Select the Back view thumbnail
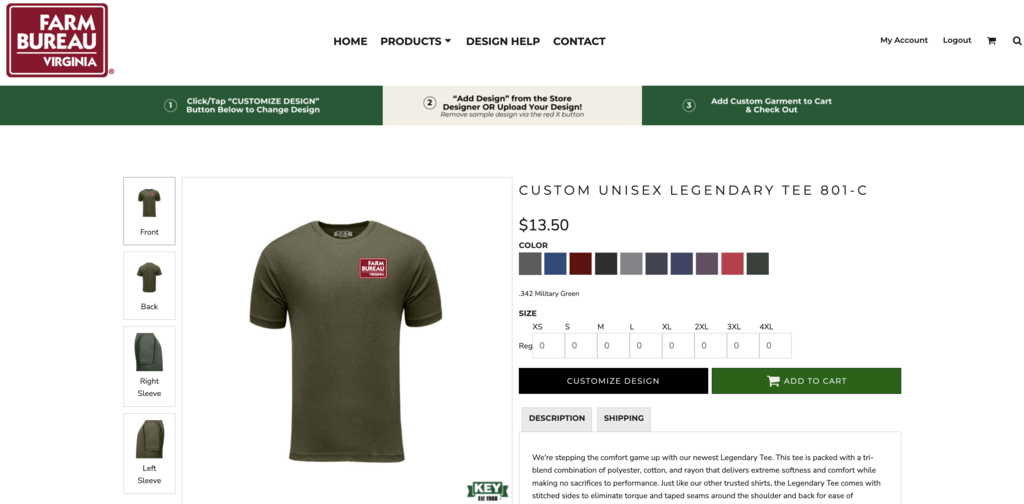 click(150, 285)
